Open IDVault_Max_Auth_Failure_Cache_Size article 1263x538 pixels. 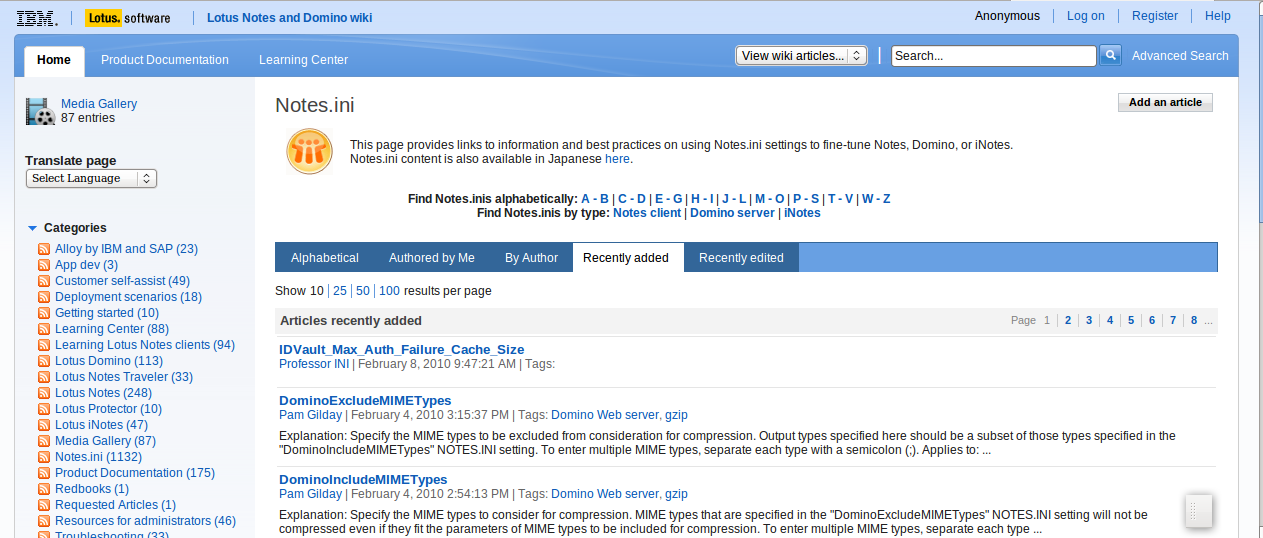click(401, 349)
